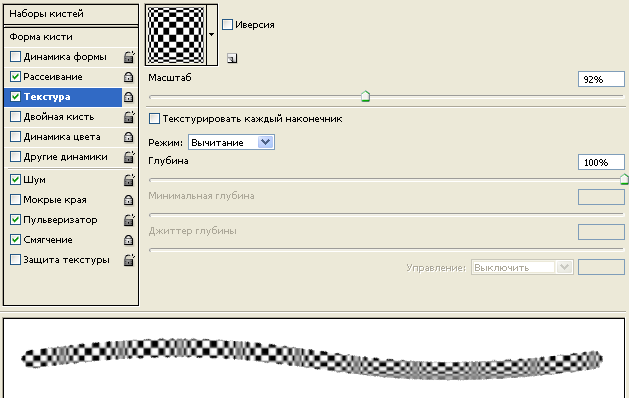This screenshot has height=398, width=629.
Task: Click the Шум label
Action: coord(34,180)
